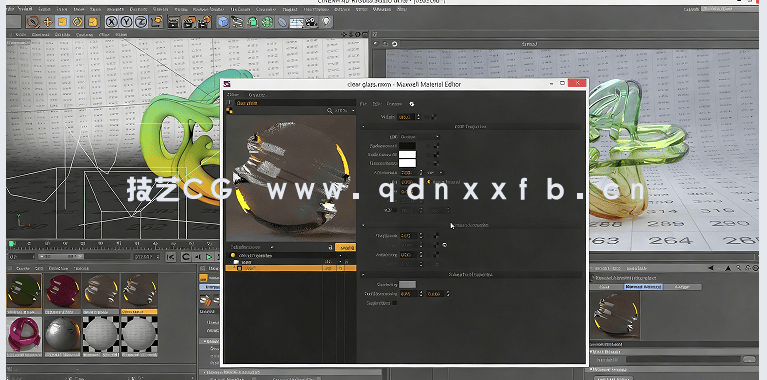
Task: Open the Attenuation unit dropdown
Action: [x=435, y=173]
